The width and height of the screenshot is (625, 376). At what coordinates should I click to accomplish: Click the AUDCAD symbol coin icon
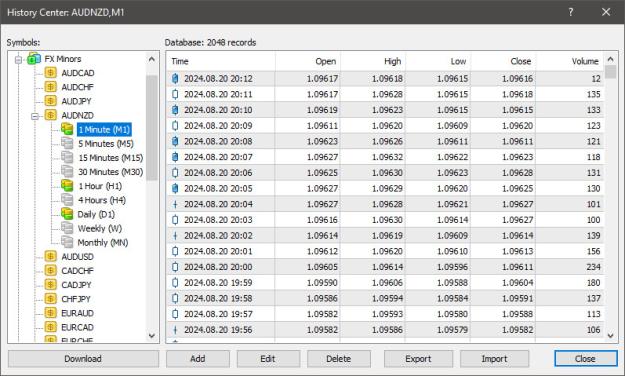pos(51,73)
